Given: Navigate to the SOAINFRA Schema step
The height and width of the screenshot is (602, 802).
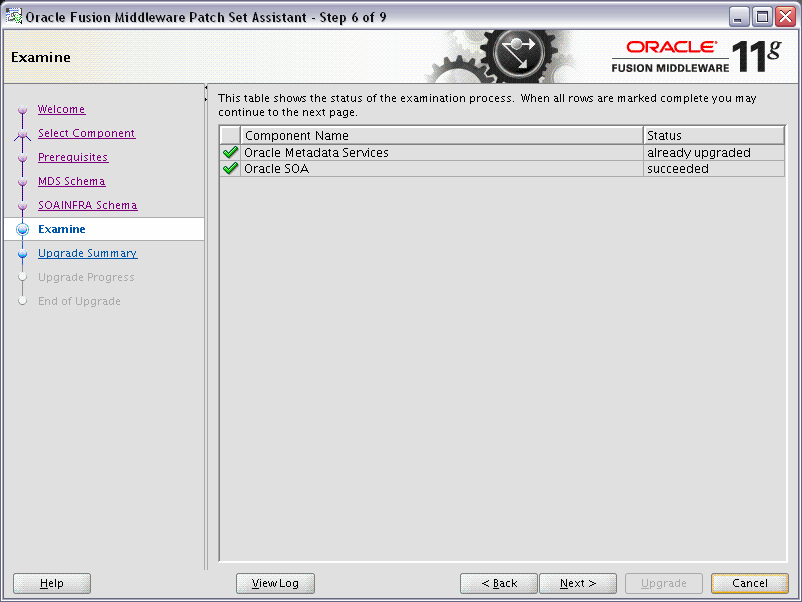Looking at the screenshot, I should [87, 205].
